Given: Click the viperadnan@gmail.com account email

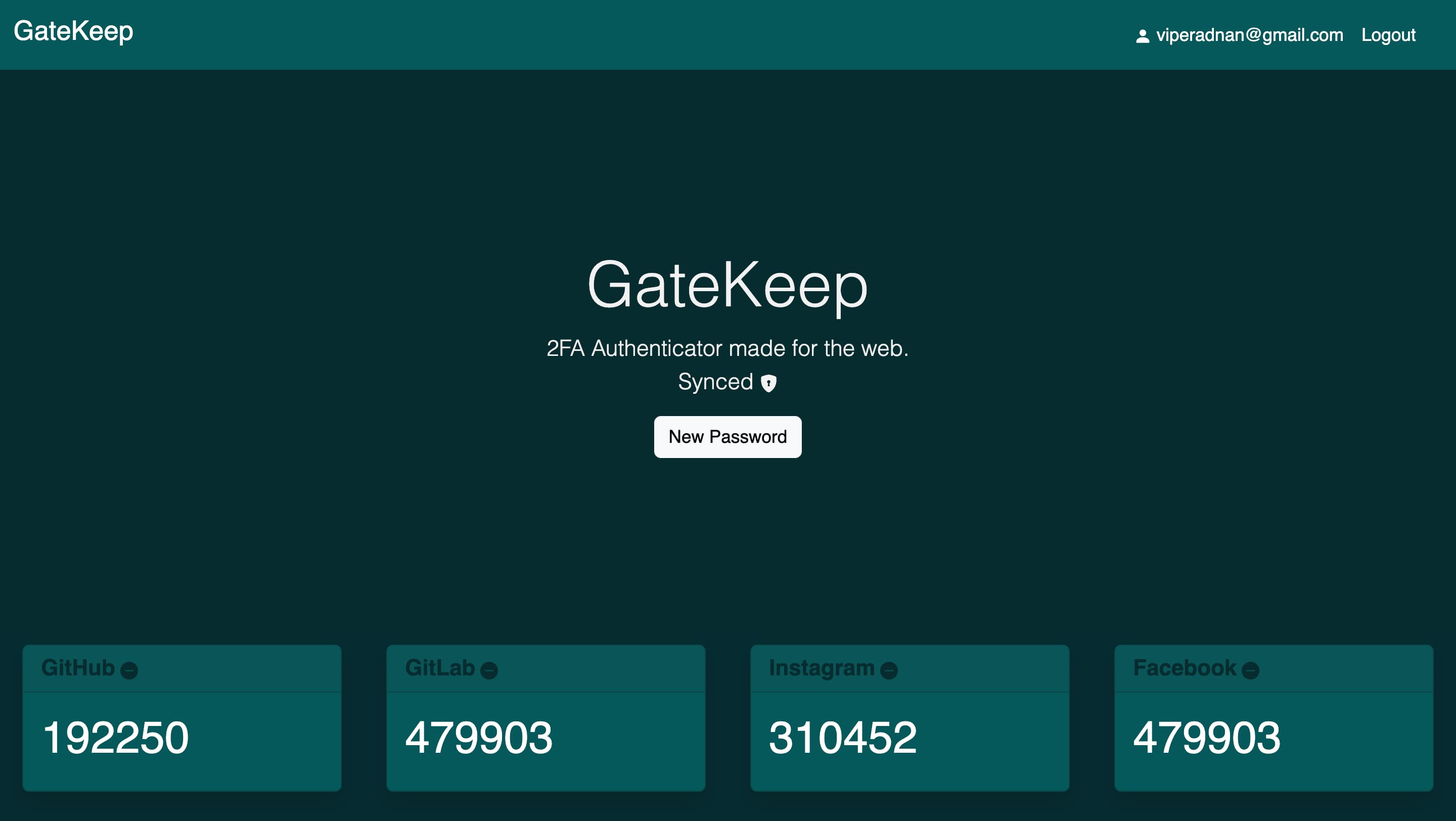Looking at the screenshot, I should [1249, 35].
